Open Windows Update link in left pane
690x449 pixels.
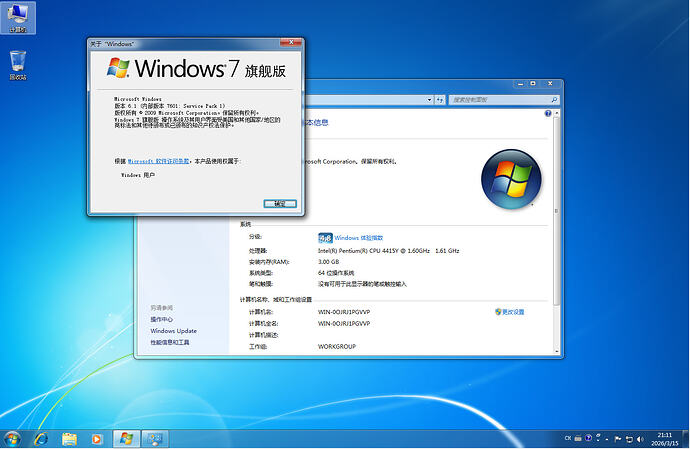(173, 331)
